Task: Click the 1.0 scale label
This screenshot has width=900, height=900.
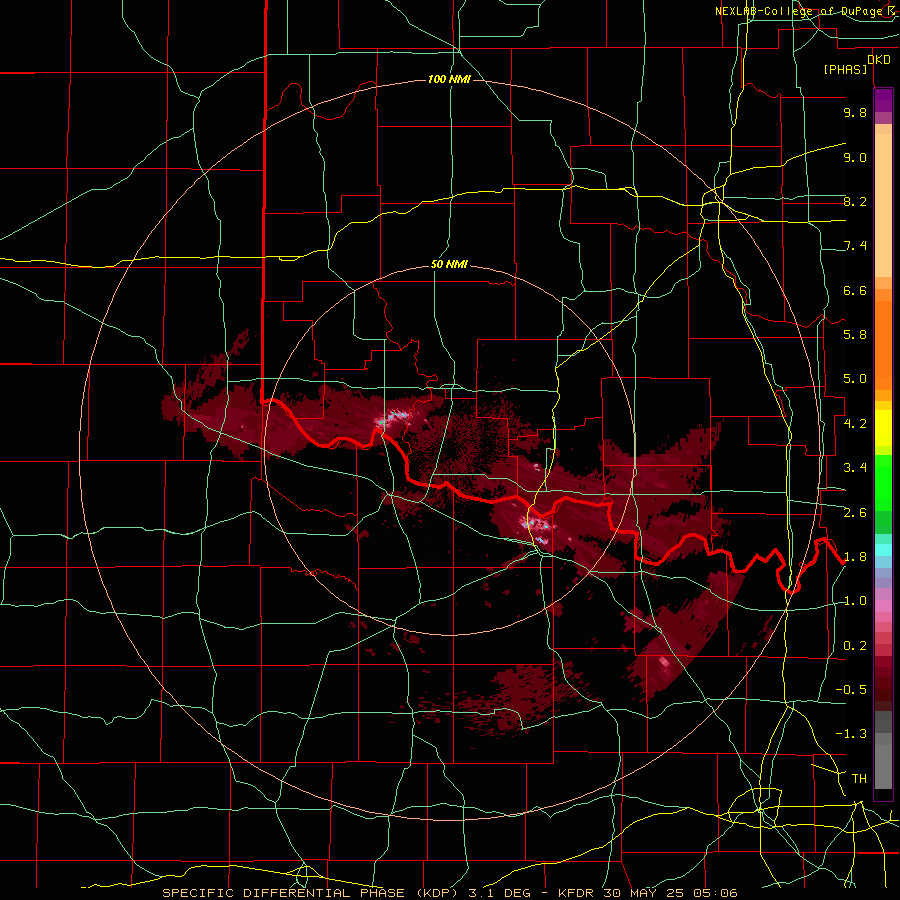Action: (x=855, y=601)
